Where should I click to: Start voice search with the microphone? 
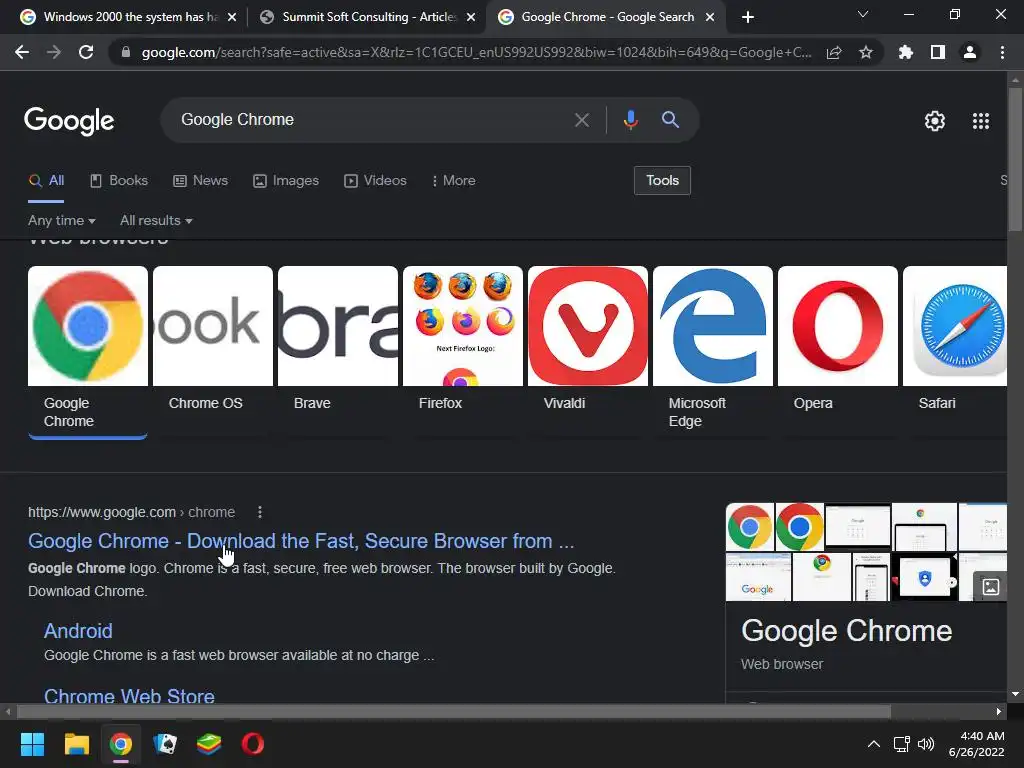630,120
